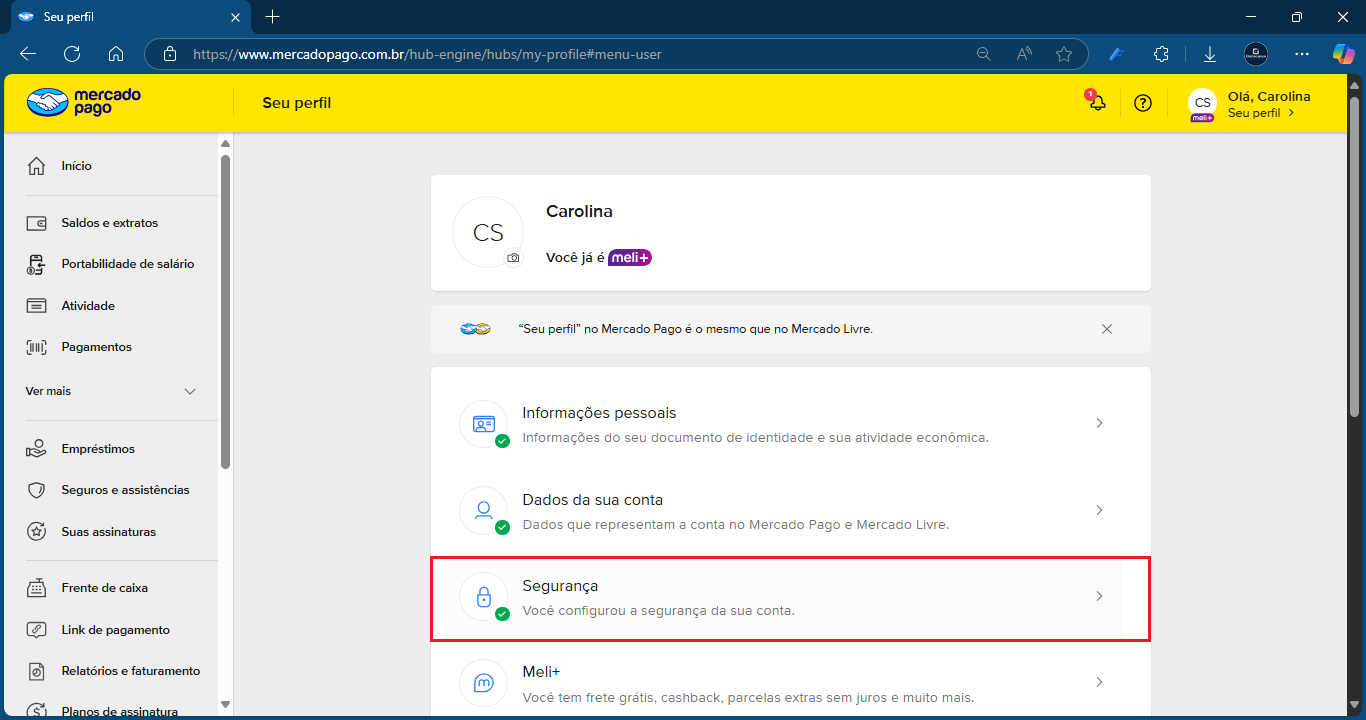Open the Segurança settings row
The image size is (1366, 720).
(x=790, y=598)
